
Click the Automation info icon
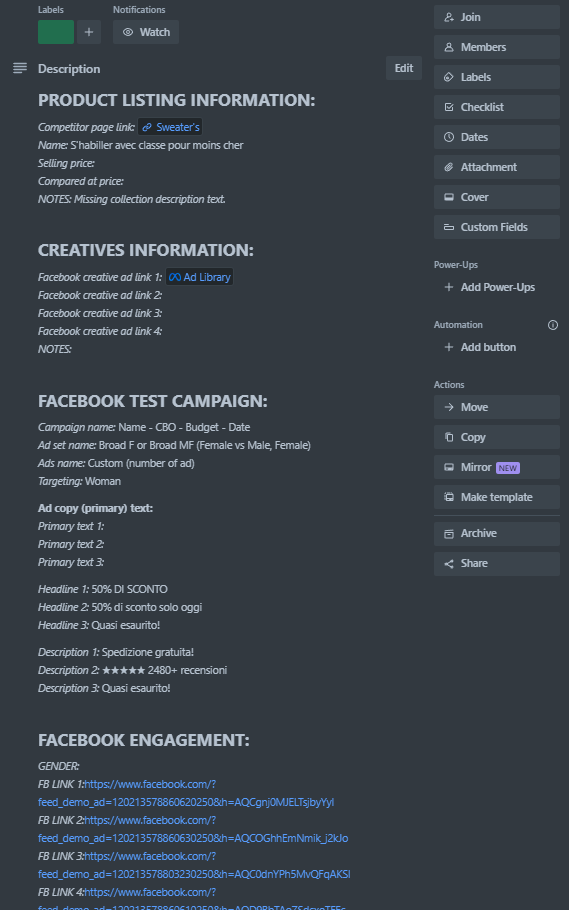coord(553,325)
